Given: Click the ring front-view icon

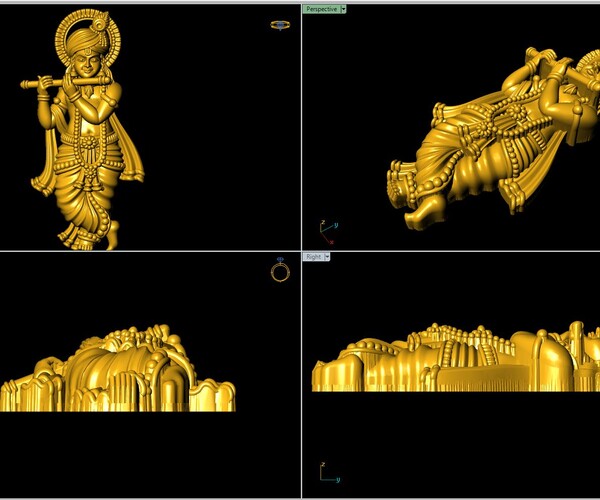Looking at the screenshot, I should [280, 270].
